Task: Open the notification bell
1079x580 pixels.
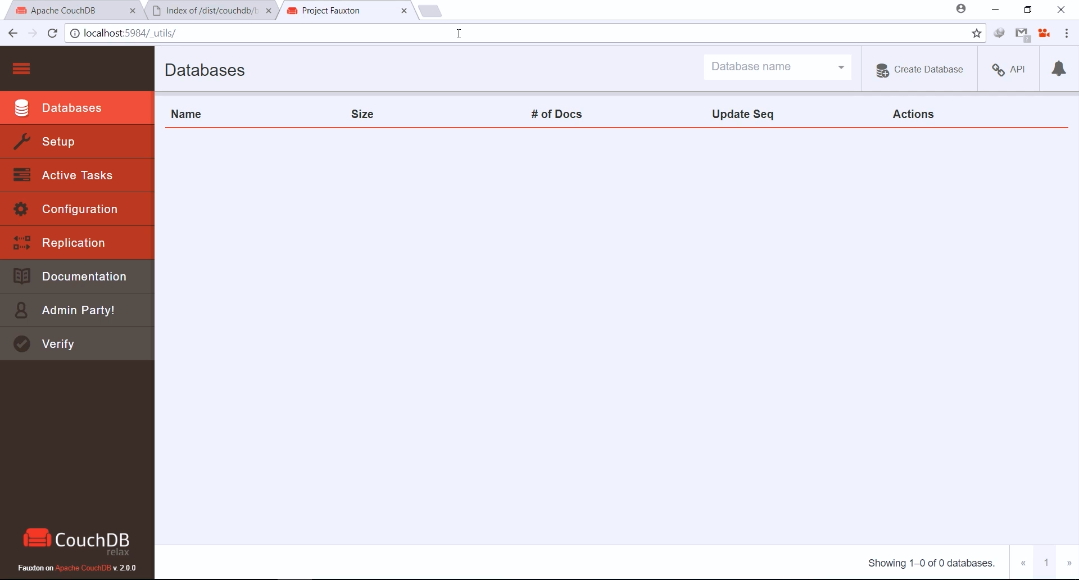Action: pyautogui.click(x=1058, y=69)
